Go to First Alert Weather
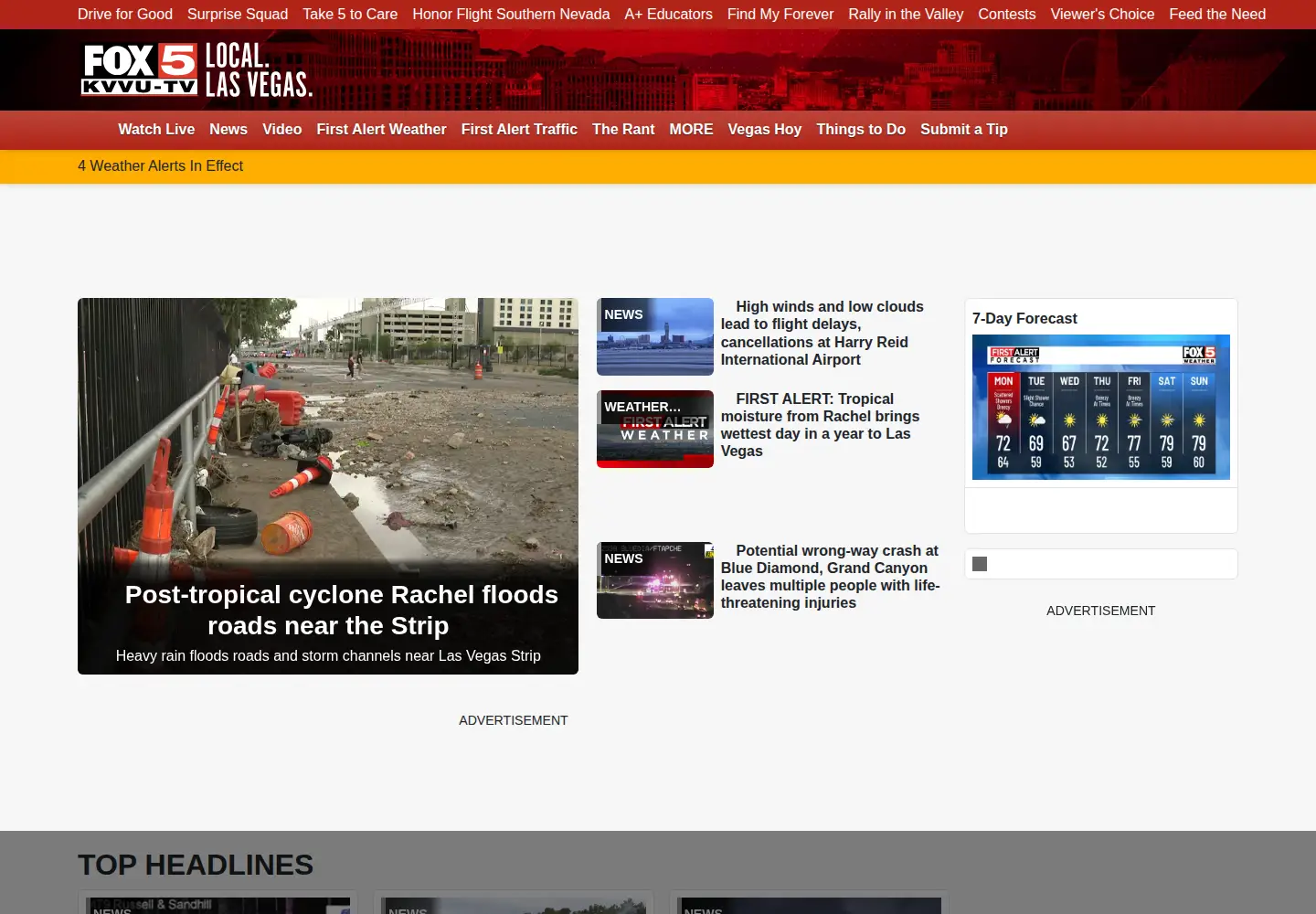Viewport: 1316px width, 914px height. tap(381, 130)
